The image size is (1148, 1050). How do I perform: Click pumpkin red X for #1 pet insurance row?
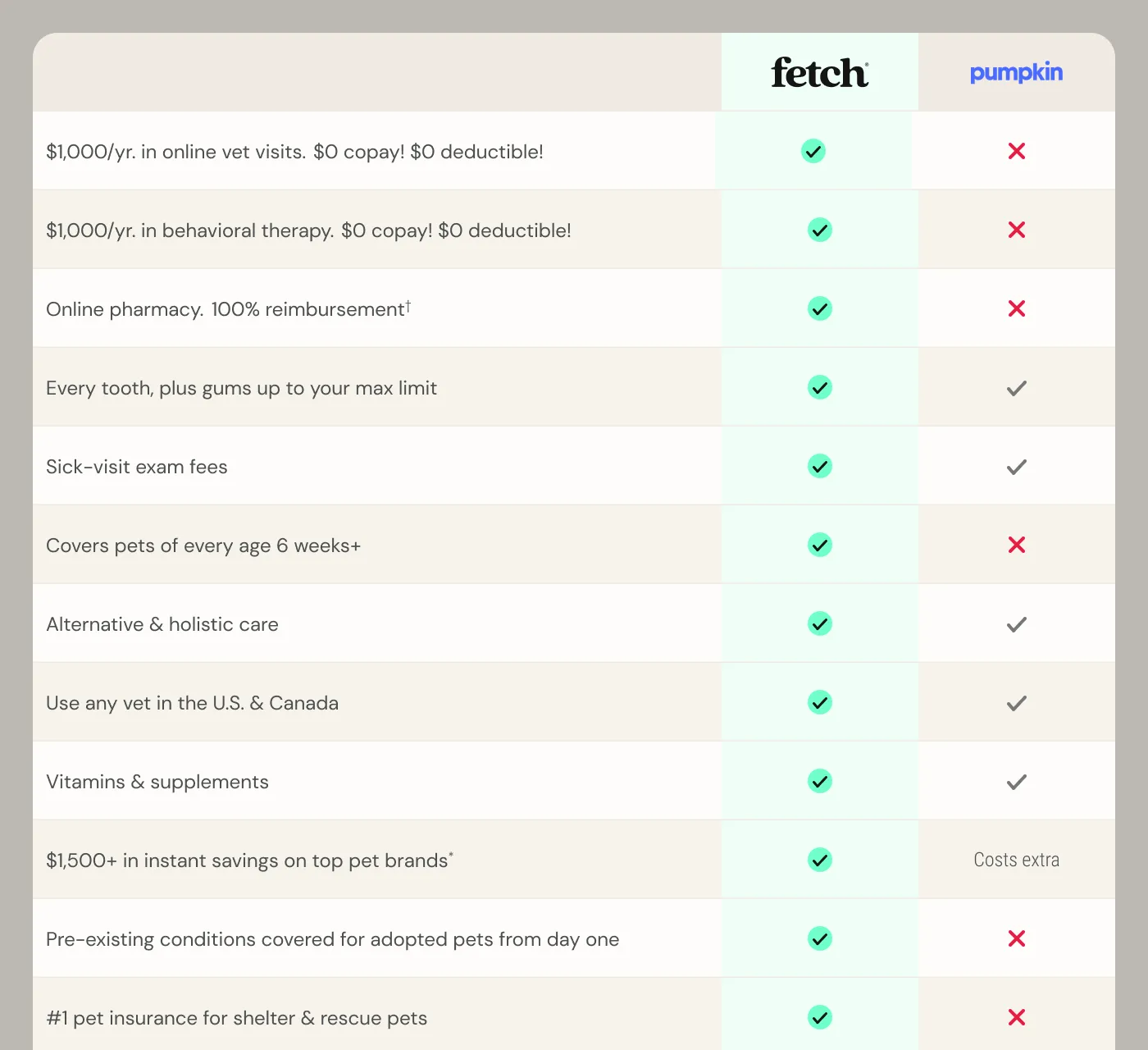[1017, 1017]
